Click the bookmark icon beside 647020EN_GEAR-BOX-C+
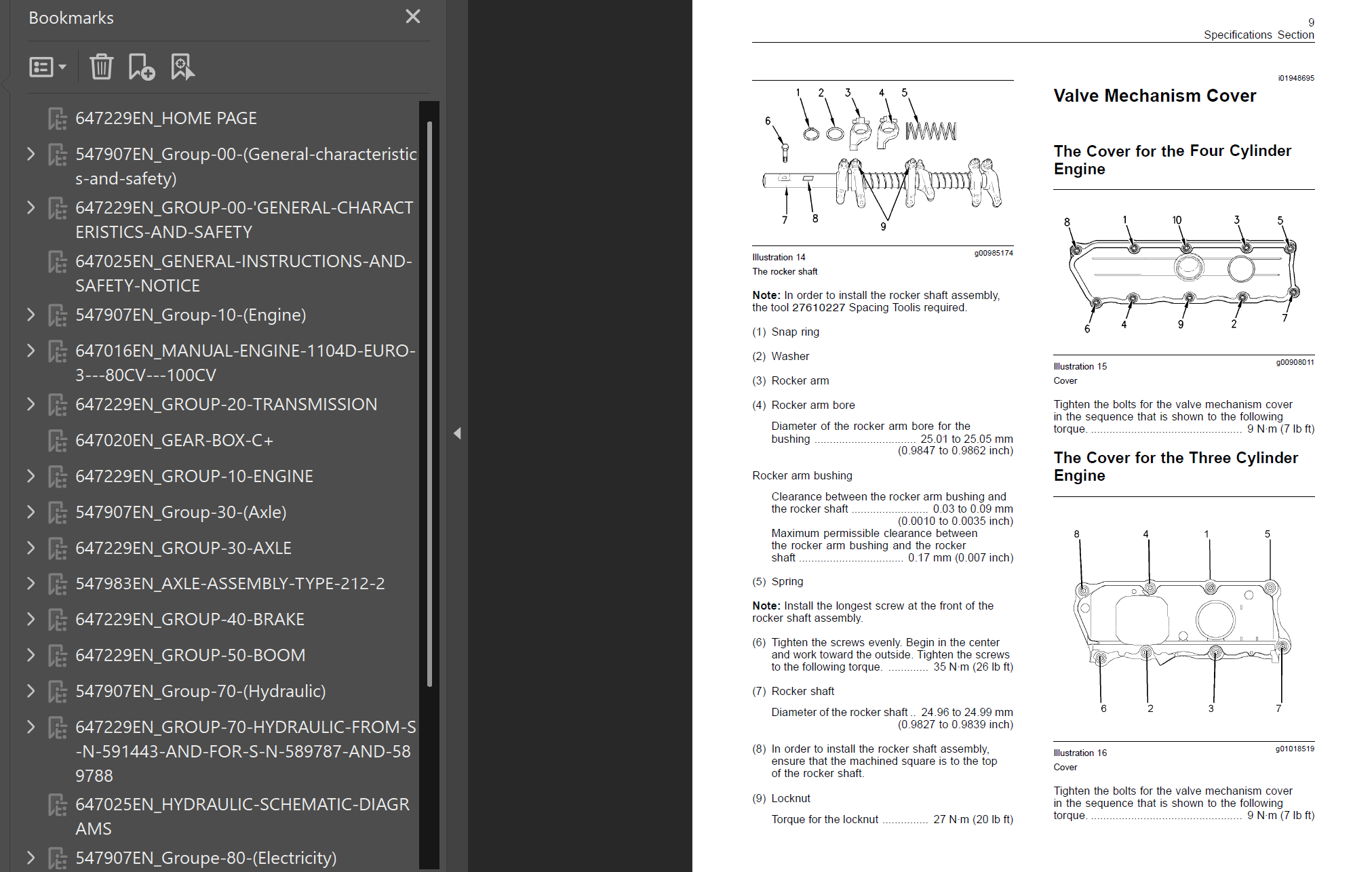The image size is (1372, 872). tap(58, 441)
